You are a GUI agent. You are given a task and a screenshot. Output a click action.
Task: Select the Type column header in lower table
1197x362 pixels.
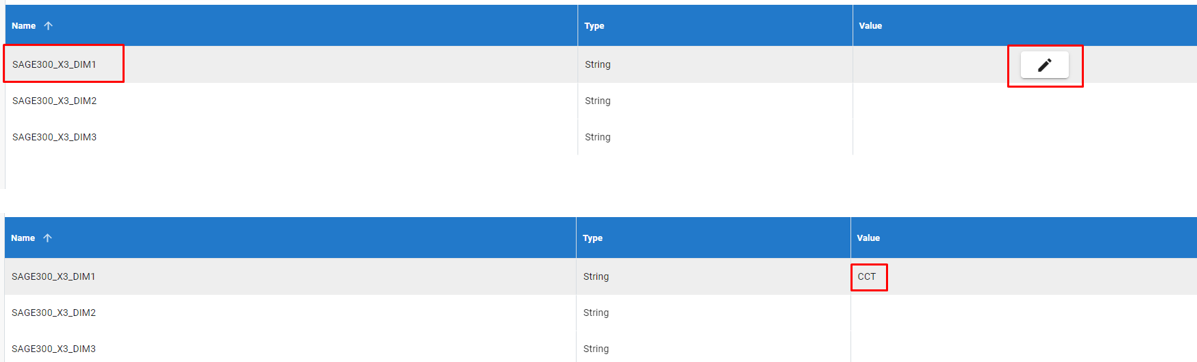[593, 238]
